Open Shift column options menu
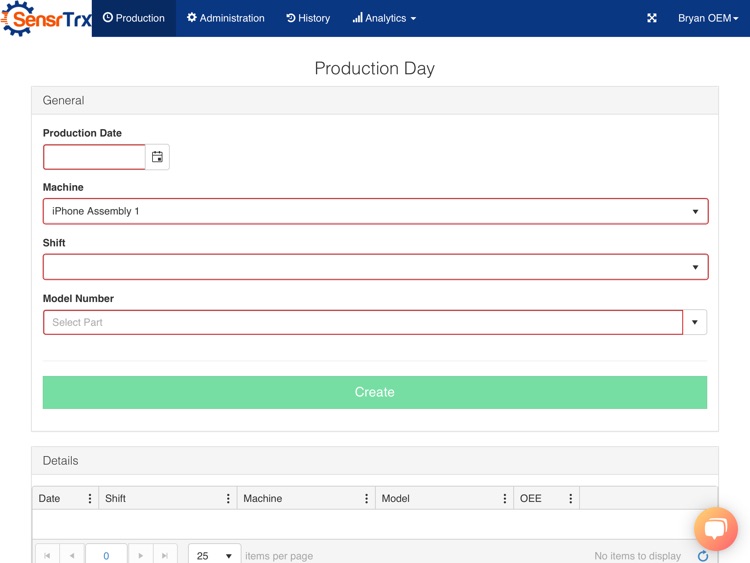Screen dimensions: 750x563 coord(228,498)
